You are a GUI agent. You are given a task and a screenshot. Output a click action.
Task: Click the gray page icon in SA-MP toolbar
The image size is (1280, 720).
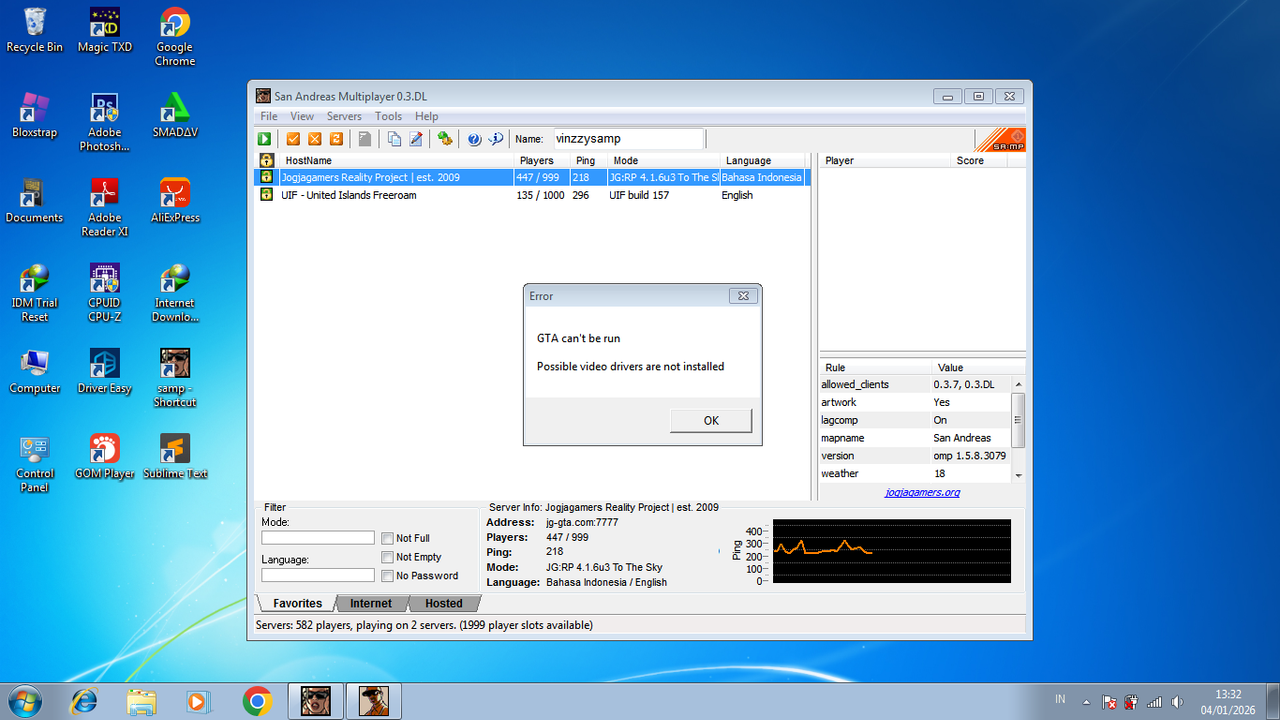click(365, 139)
